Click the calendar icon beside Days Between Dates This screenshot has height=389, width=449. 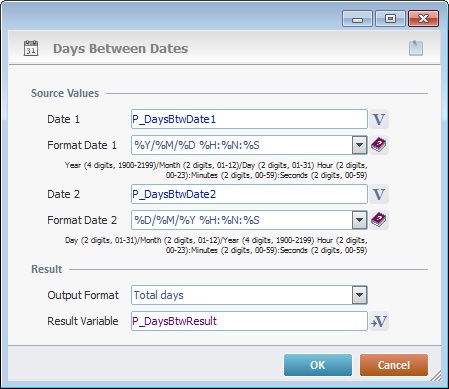click(x=31, y=48)
